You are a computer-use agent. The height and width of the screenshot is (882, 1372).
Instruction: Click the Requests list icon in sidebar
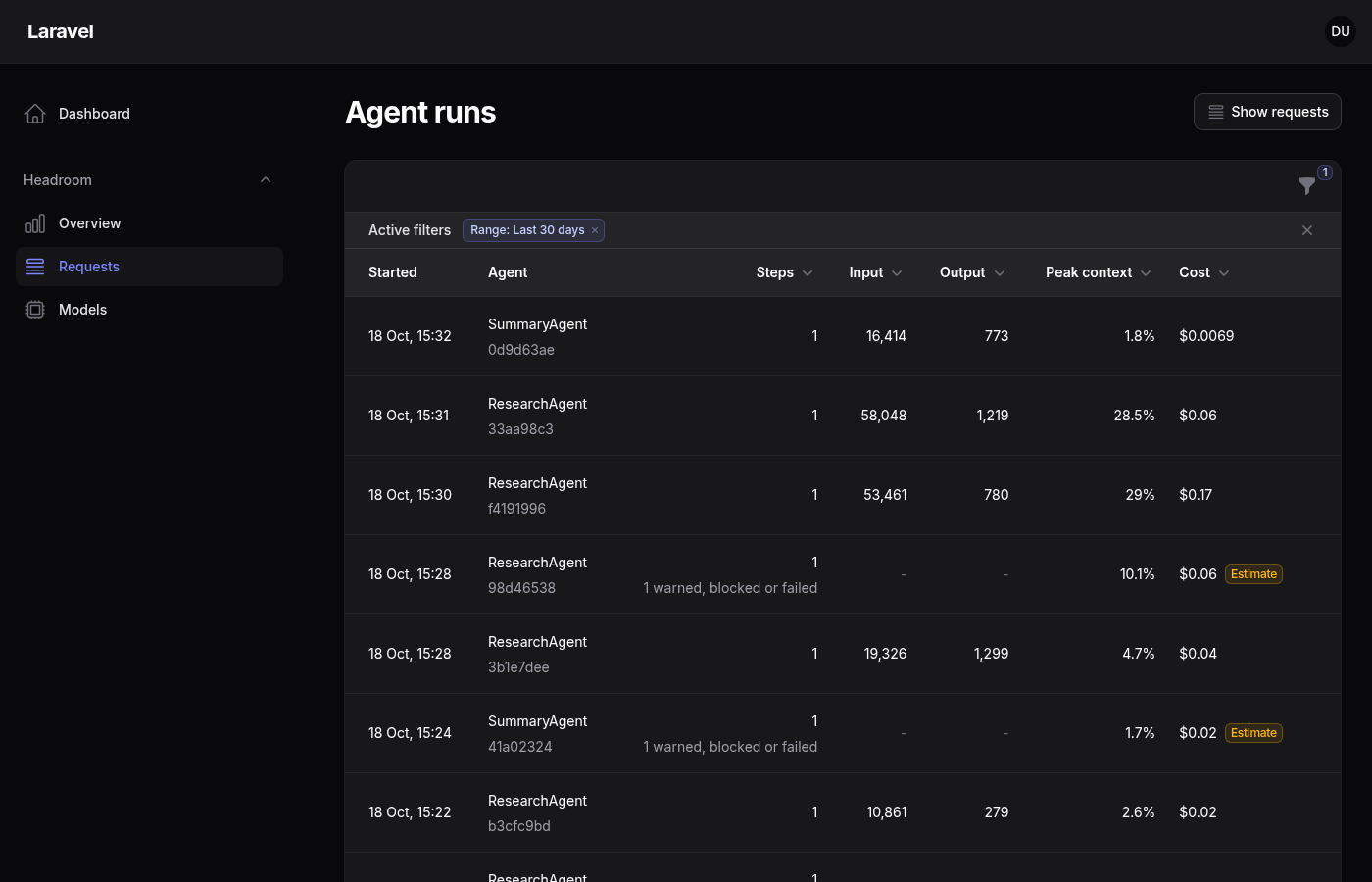tap(35, 267)
